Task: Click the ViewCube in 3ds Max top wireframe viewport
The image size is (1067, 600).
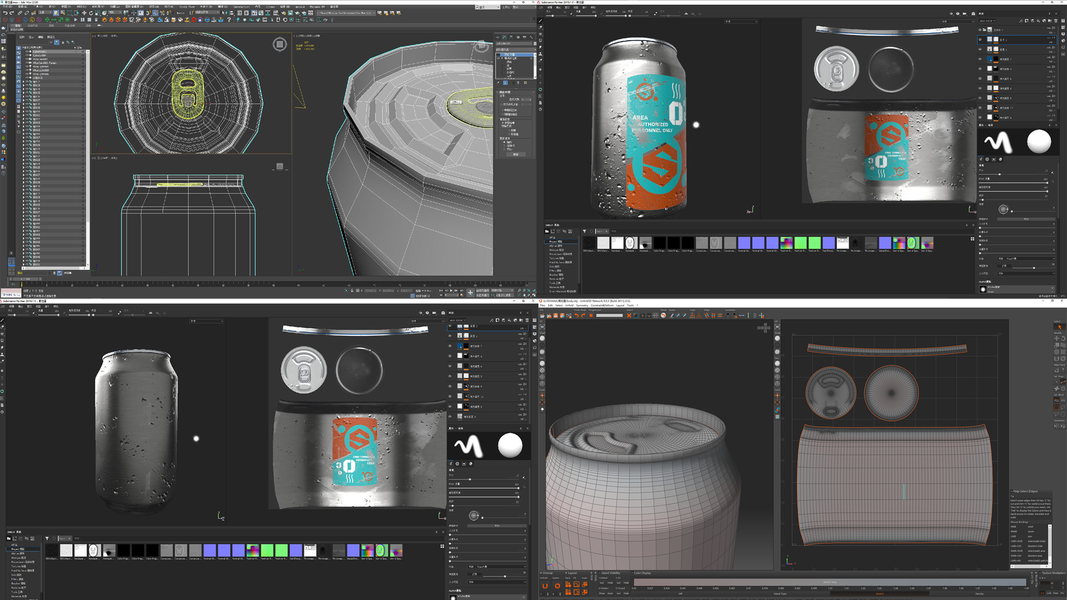Action: (280, 44)
